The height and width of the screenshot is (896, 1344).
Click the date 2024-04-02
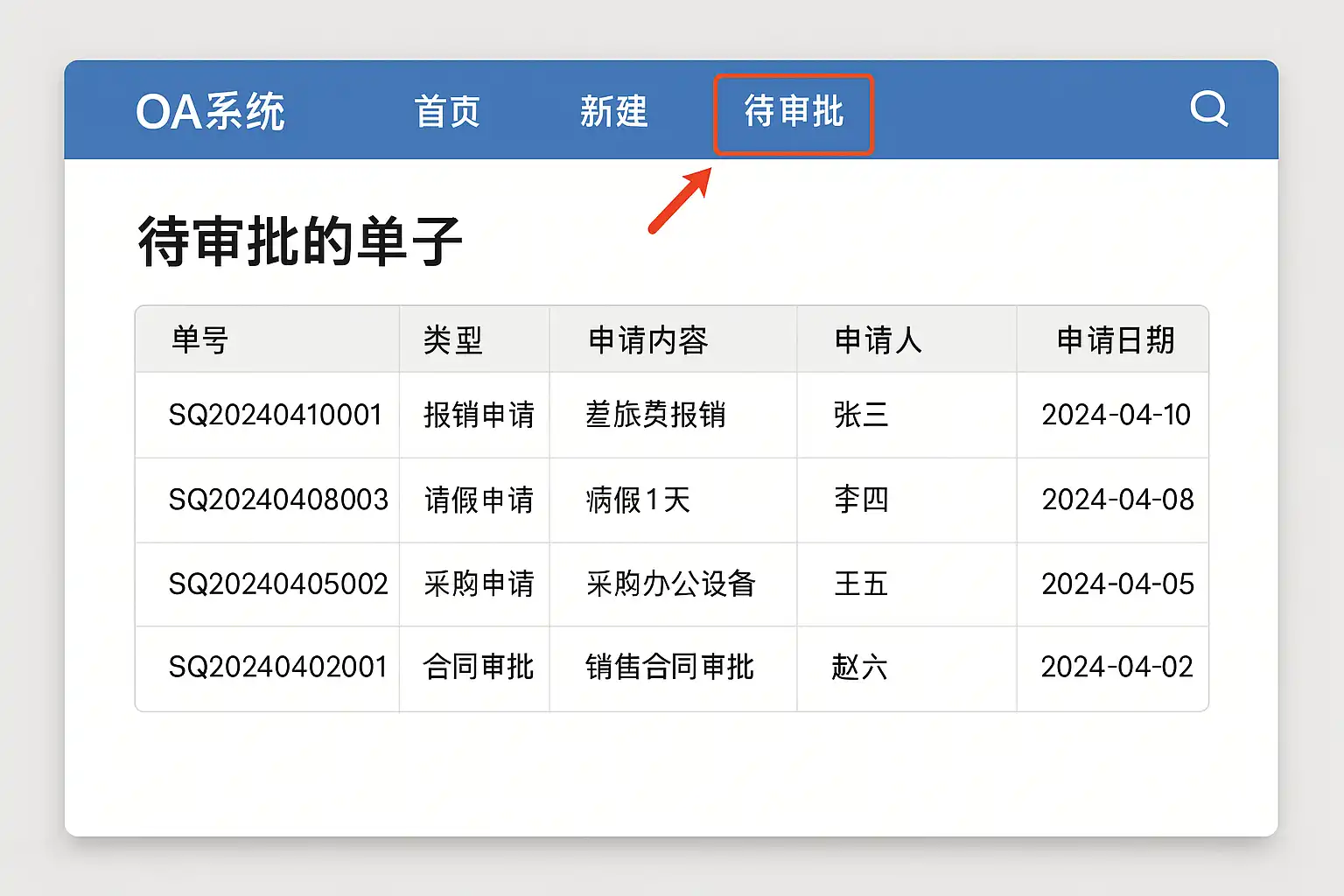[1116, 667]
